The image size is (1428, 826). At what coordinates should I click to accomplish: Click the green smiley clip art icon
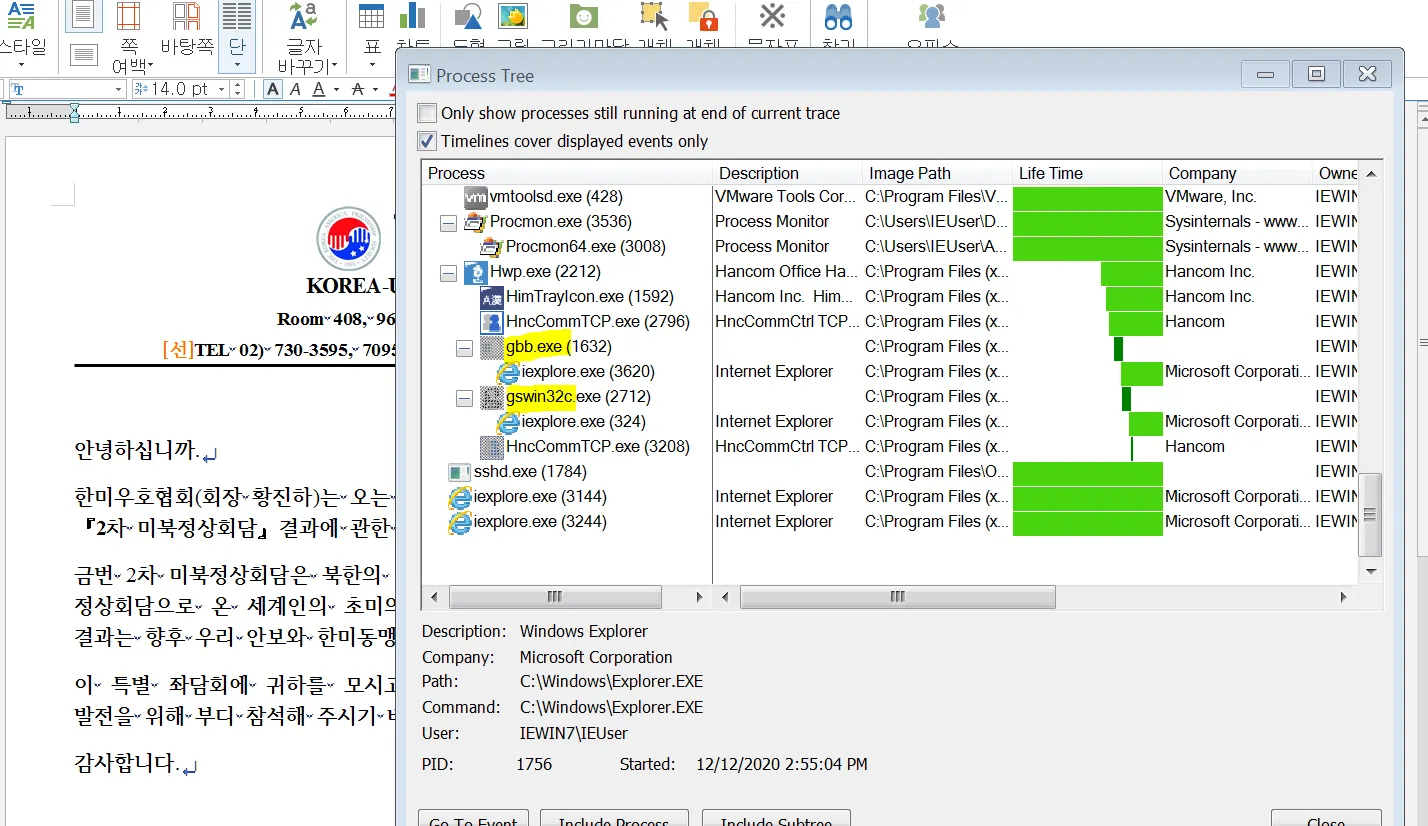tap(584, 17)
